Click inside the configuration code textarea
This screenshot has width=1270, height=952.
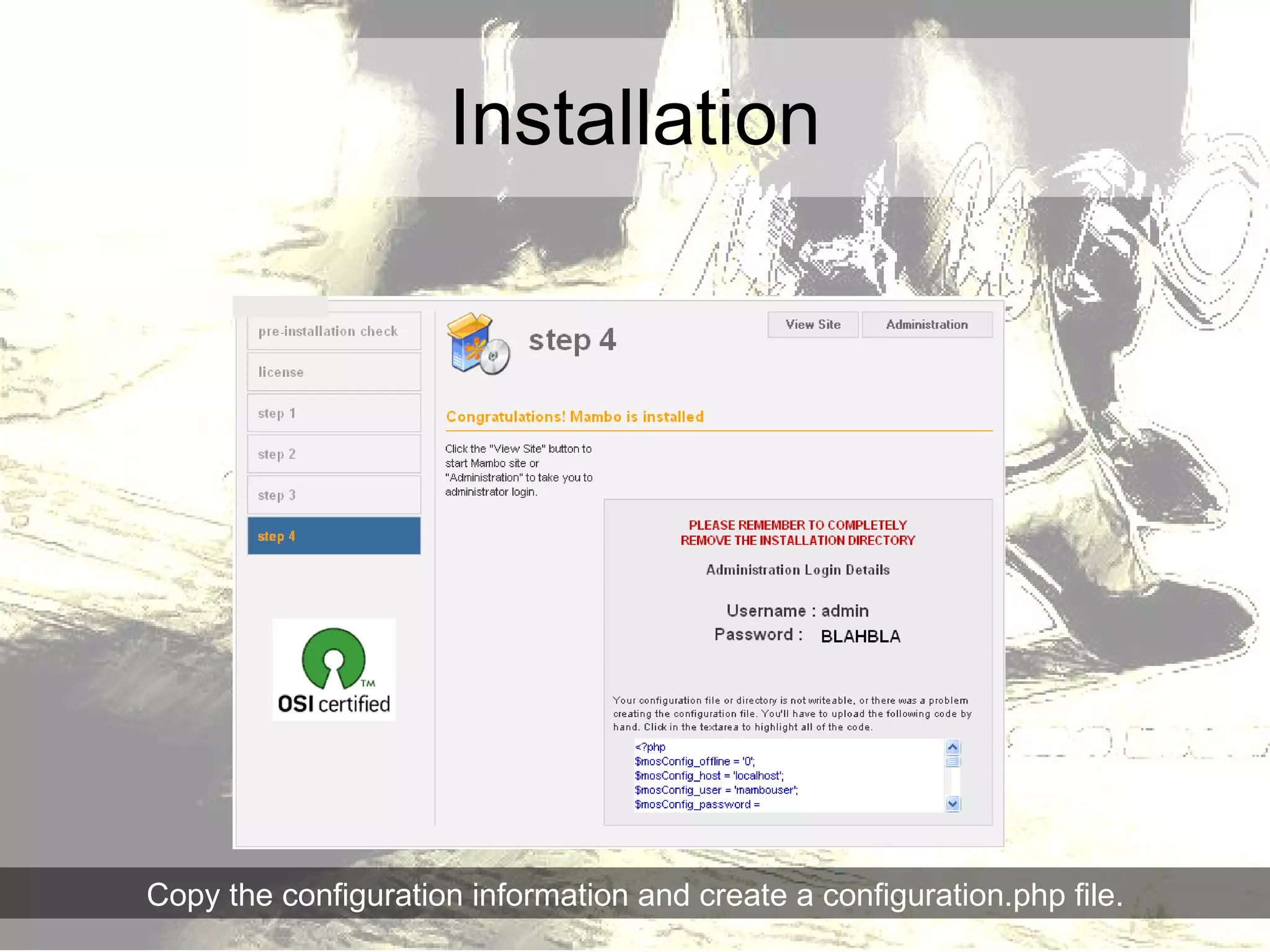coord(797,776)
